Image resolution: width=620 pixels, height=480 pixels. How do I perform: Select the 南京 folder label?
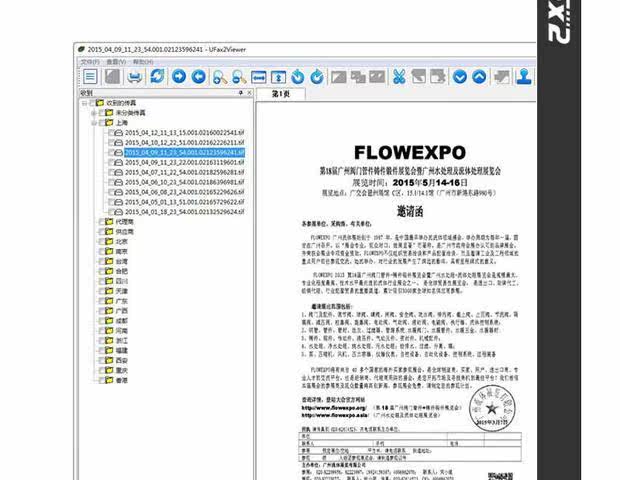point(122,251)
